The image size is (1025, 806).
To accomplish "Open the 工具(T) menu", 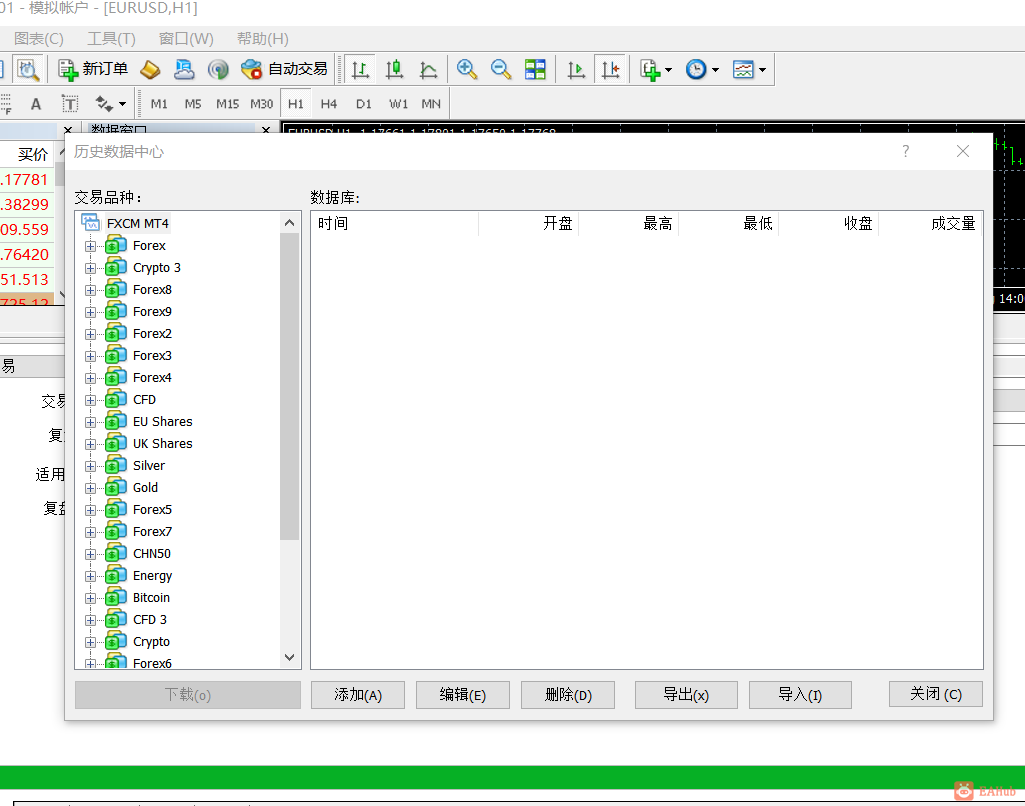I will point(111,39).
